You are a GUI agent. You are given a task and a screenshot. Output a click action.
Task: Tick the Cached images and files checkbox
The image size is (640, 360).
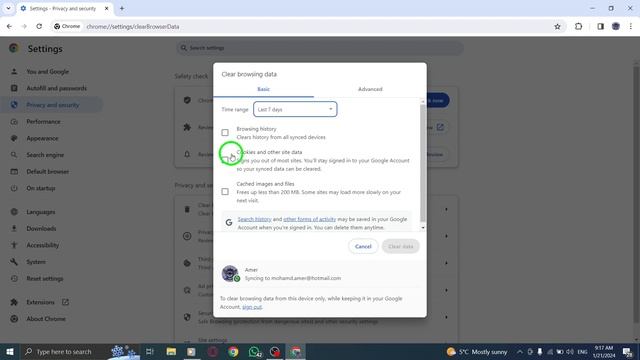point(225,191)
